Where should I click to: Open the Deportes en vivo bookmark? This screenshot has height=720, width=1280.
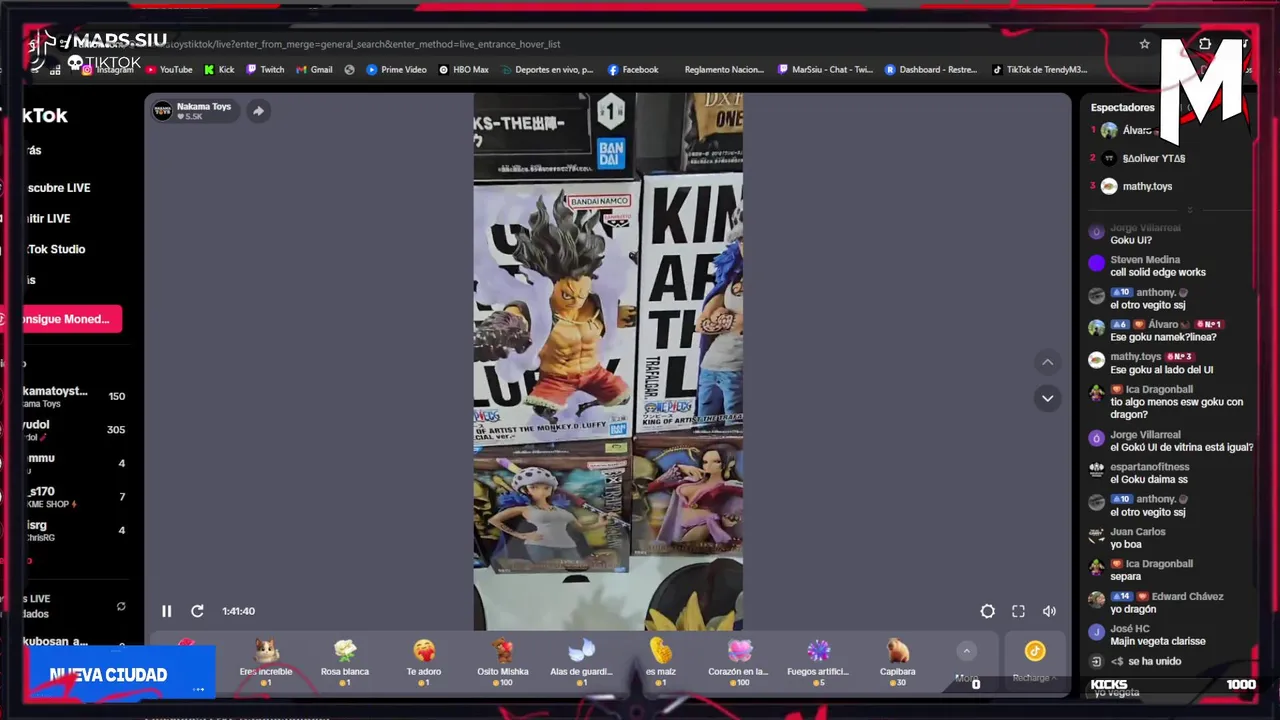(547, 70)
